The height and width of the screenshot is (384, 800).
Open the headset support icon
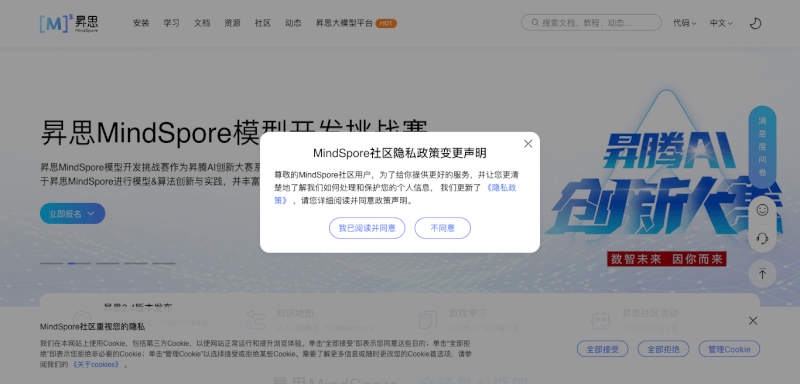(x=762, y=238)
